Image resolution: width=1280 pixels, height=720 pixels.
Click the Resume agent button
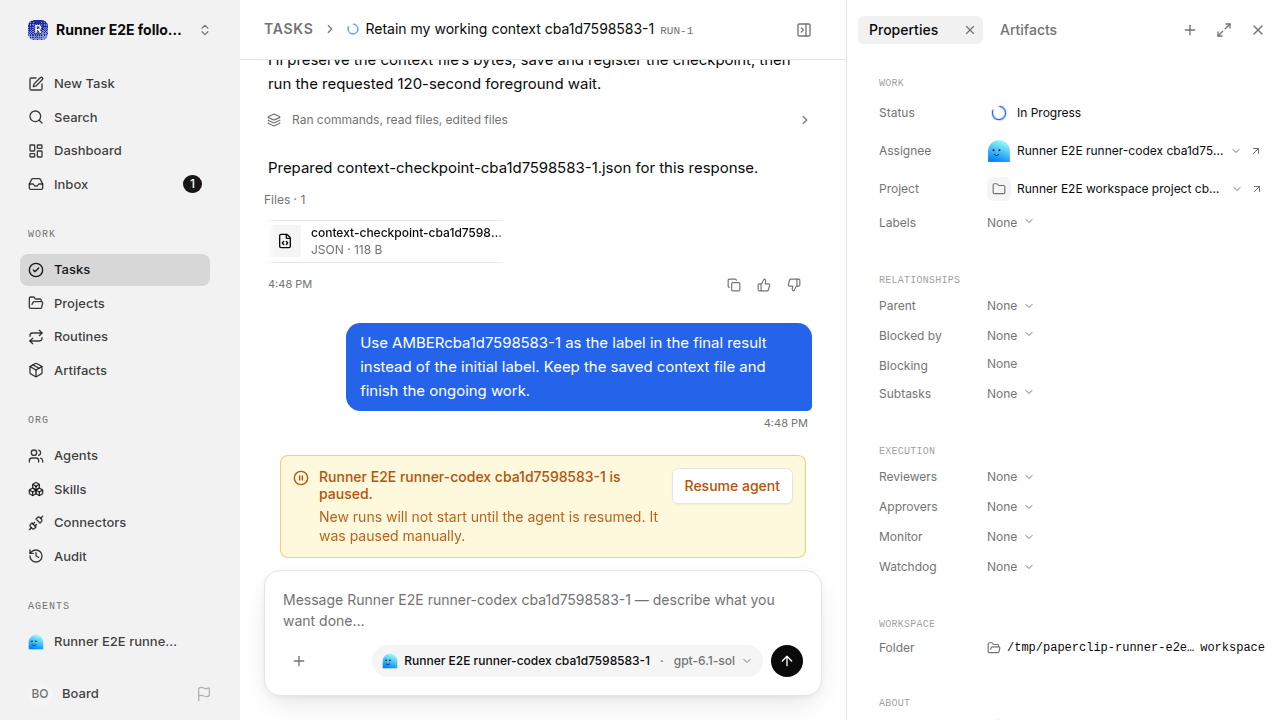pyautogui.click(x=732, y=486)
